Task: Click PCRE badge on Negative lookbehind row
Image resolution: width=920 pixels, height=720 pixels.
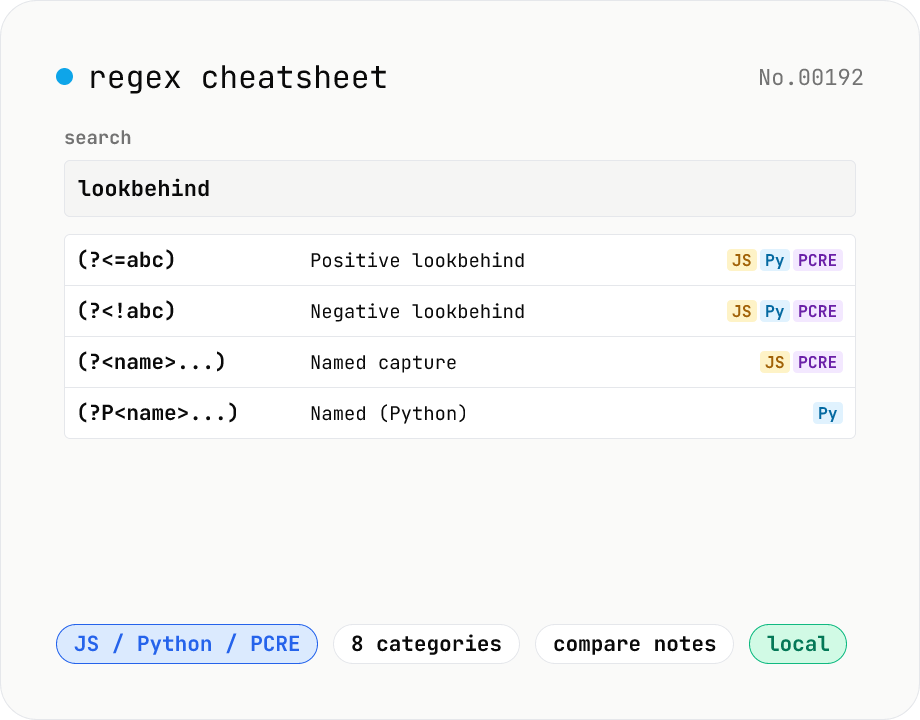Action: (817, 311)
